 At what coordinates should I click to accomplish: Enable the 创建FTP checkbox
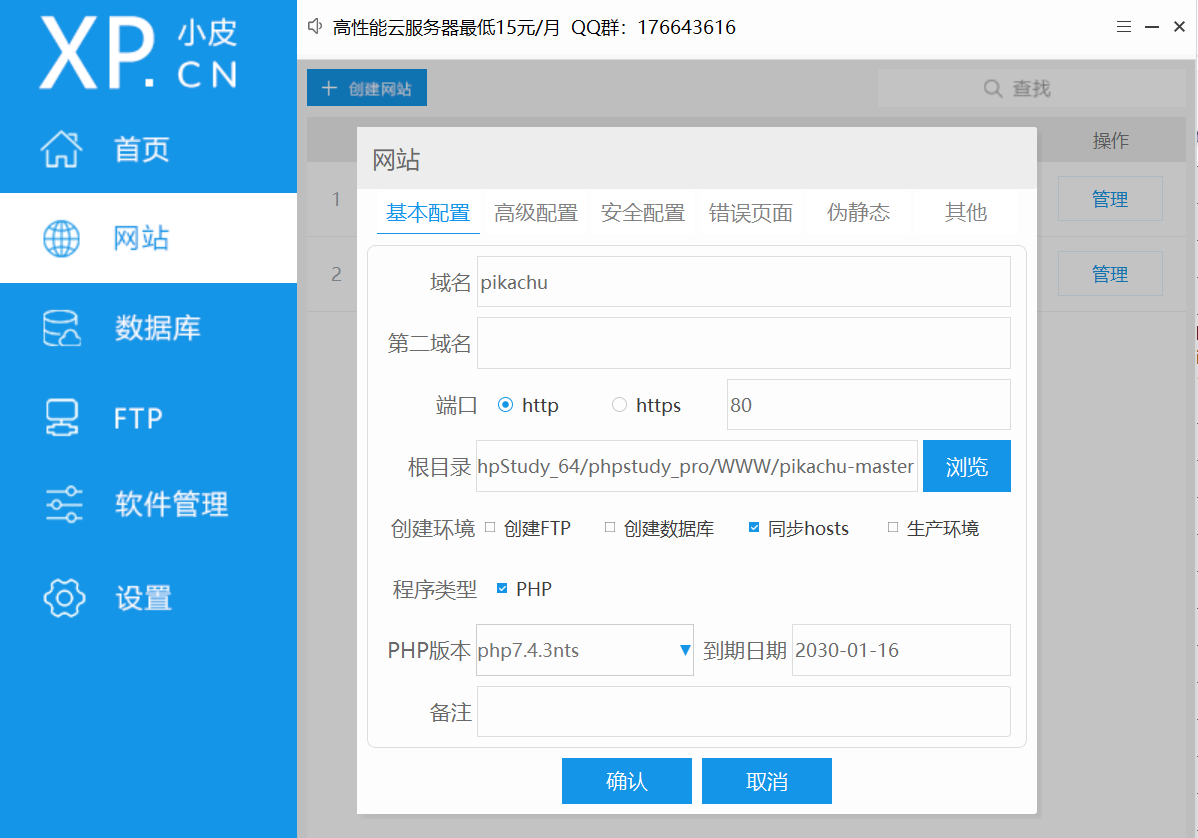(491, 527)
